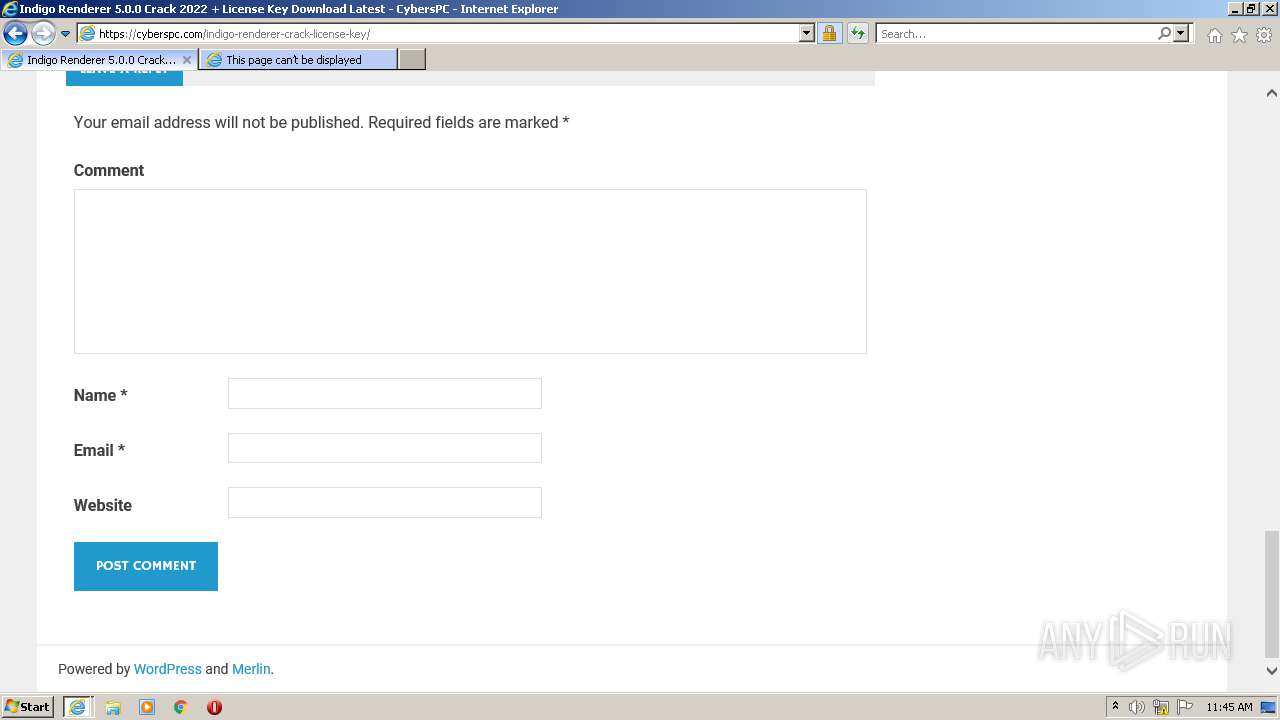1280x720 pixels.
Task: Open Favorites star icon
Action: click(1239, 35)
